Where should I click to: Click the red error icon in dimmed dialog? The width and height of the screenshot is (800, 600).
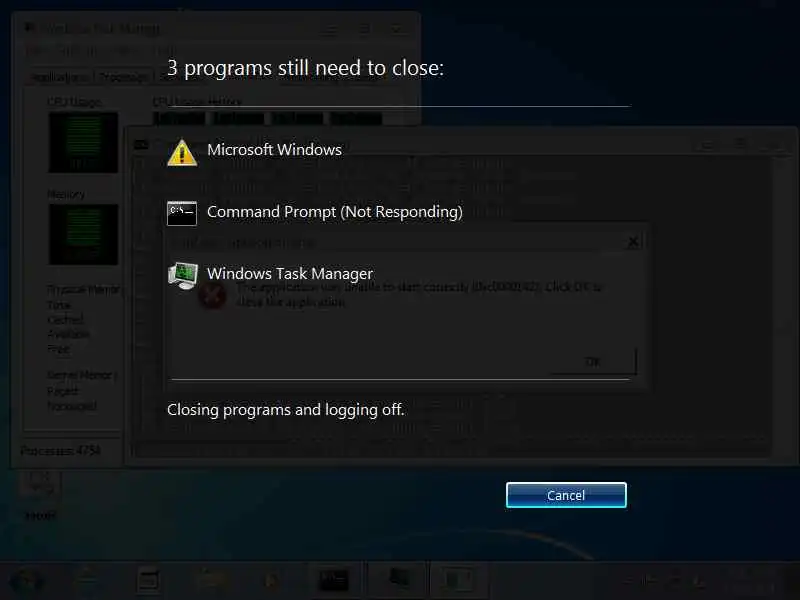[212, 295]
